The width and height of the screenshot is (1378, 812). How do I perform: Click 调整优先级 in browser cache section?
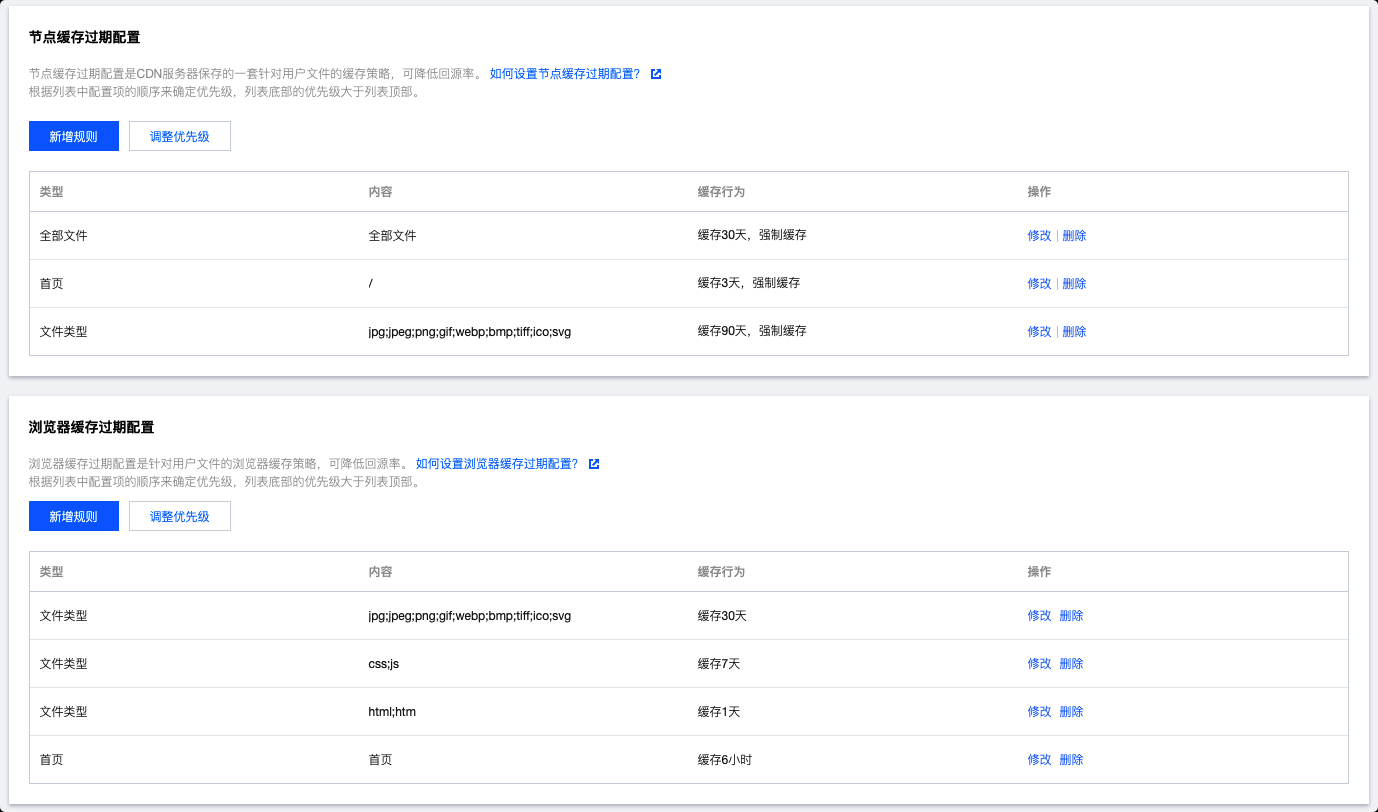[x=180, y=516]
